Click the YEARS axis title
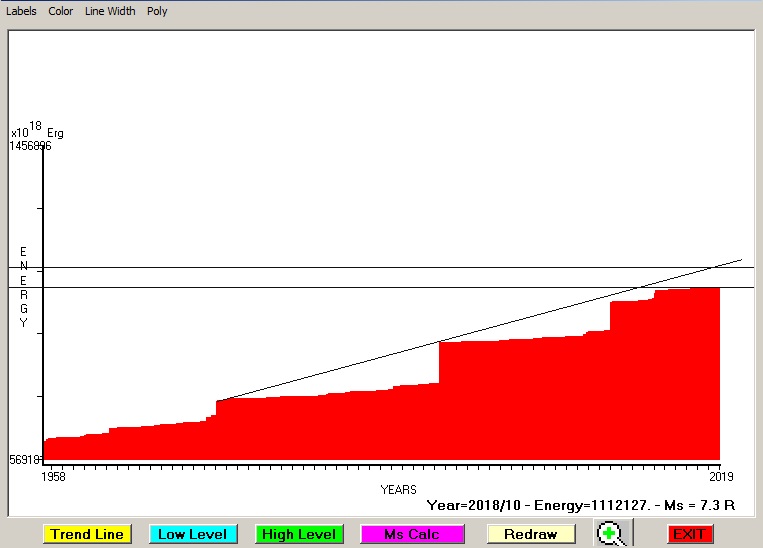This screenshot has height=548, width=763. click(398, 490)
